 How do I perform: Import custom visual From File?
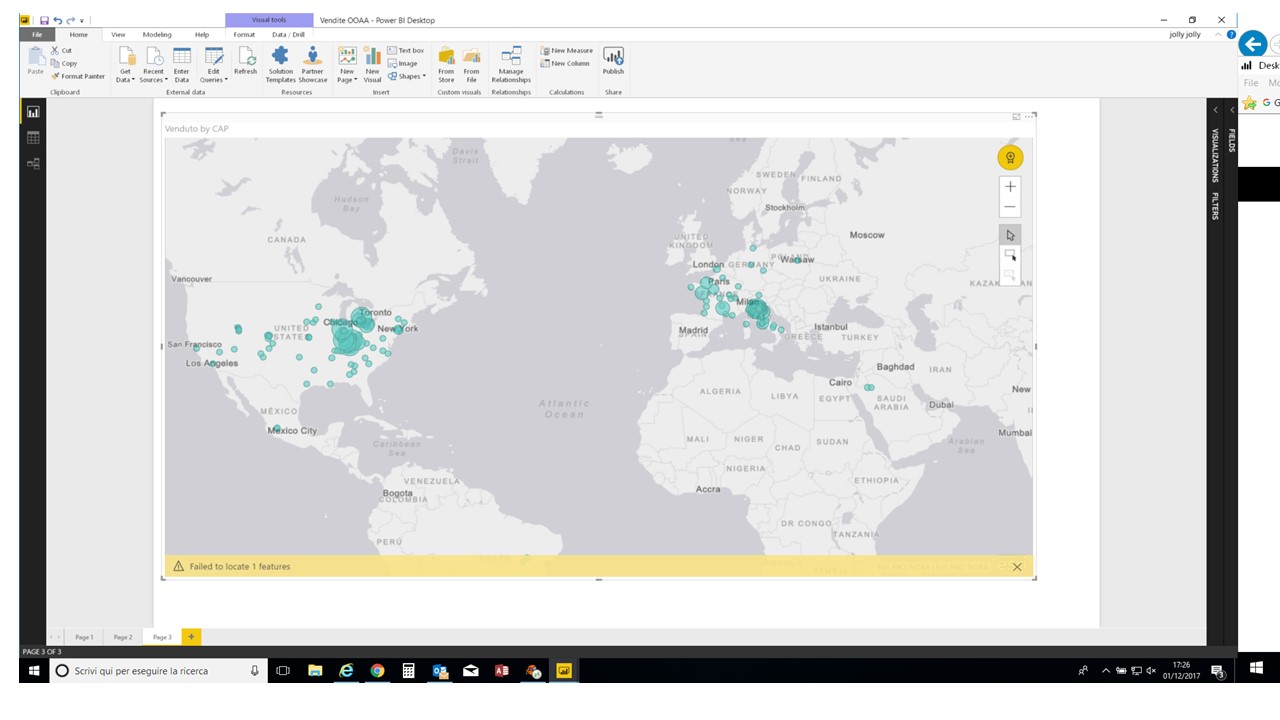[x=471, y=65]
